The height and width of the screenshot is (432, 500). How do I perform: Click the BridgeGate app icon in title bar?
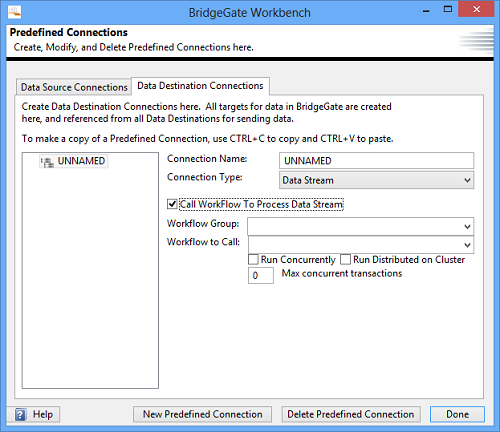click(14, 12)
